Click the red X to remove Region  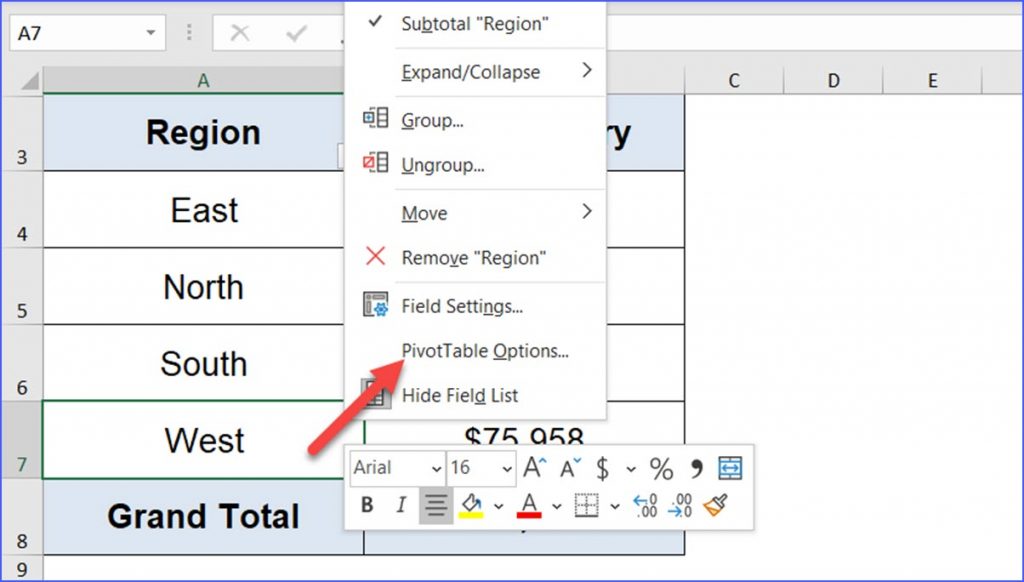(x=376, y=257)
